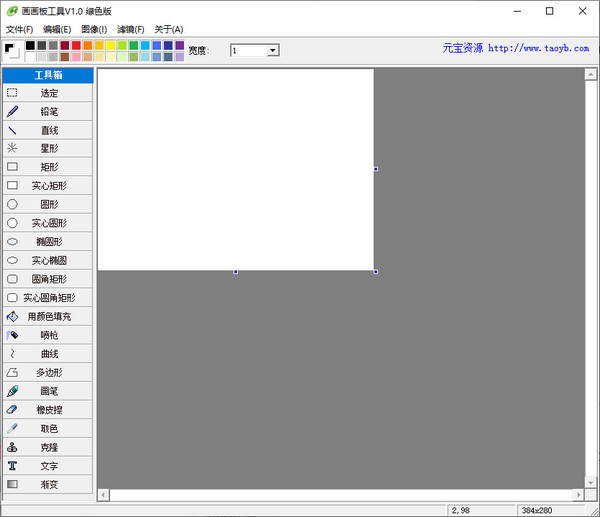The height and width of the screenshot is (517, 600).
Task: Select the 多边形 polygon tool
Action: click(48, 372)
